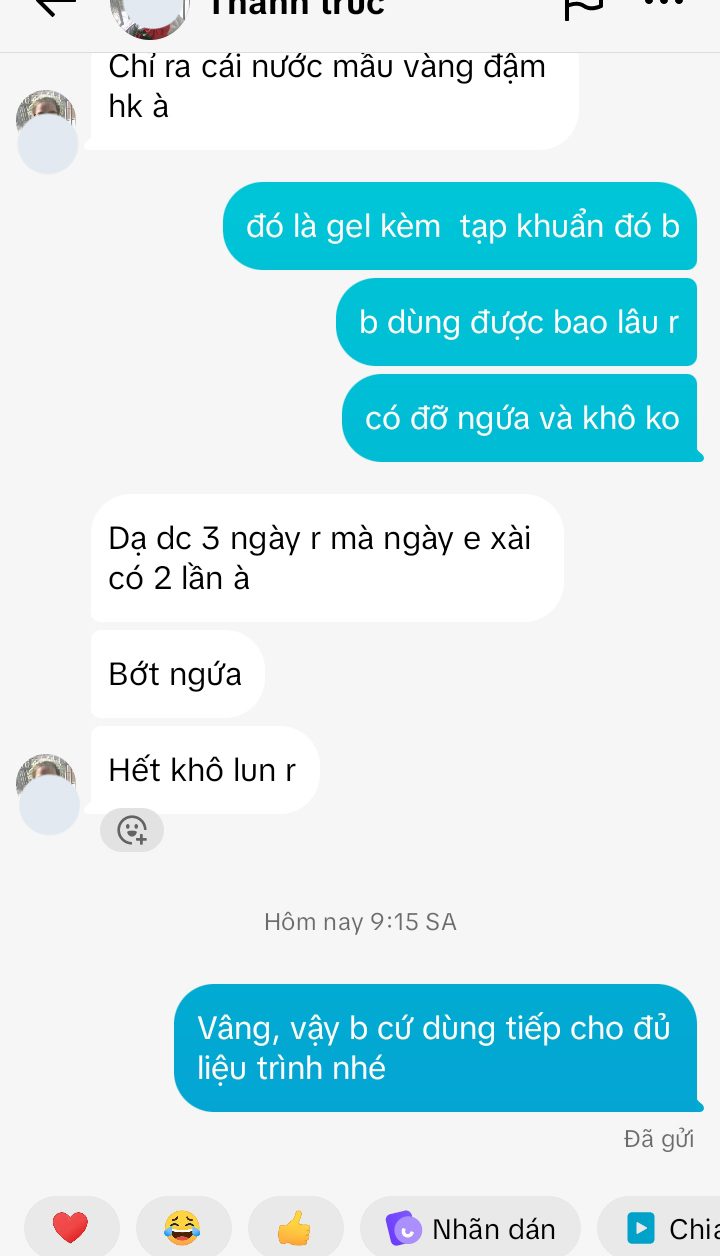The height and width of the screenshot is (1256, 720).
Task: Tap the back arrow in header
Action: click(x=55, y=6)
